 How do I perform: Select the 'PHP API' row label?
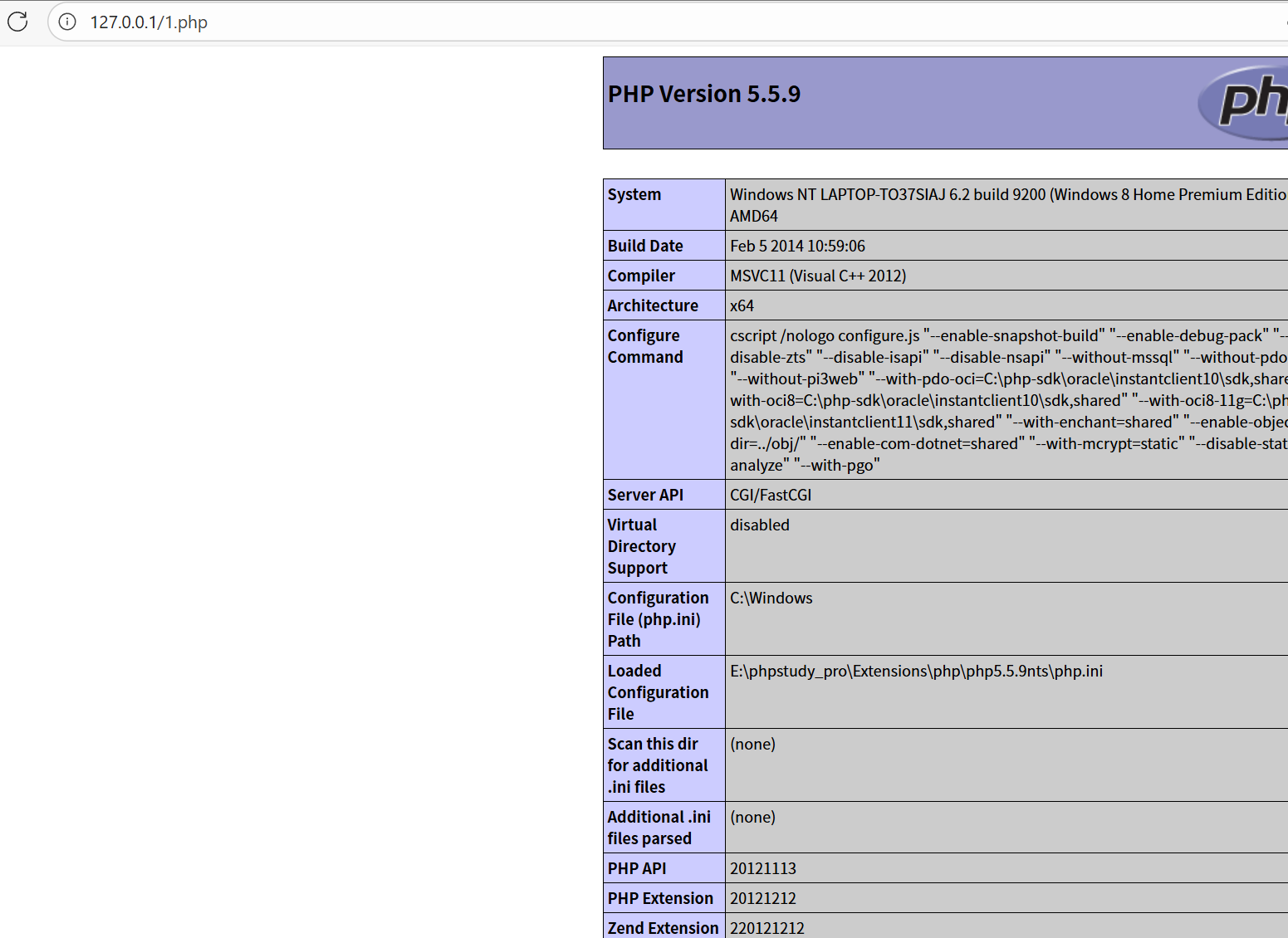637,868
